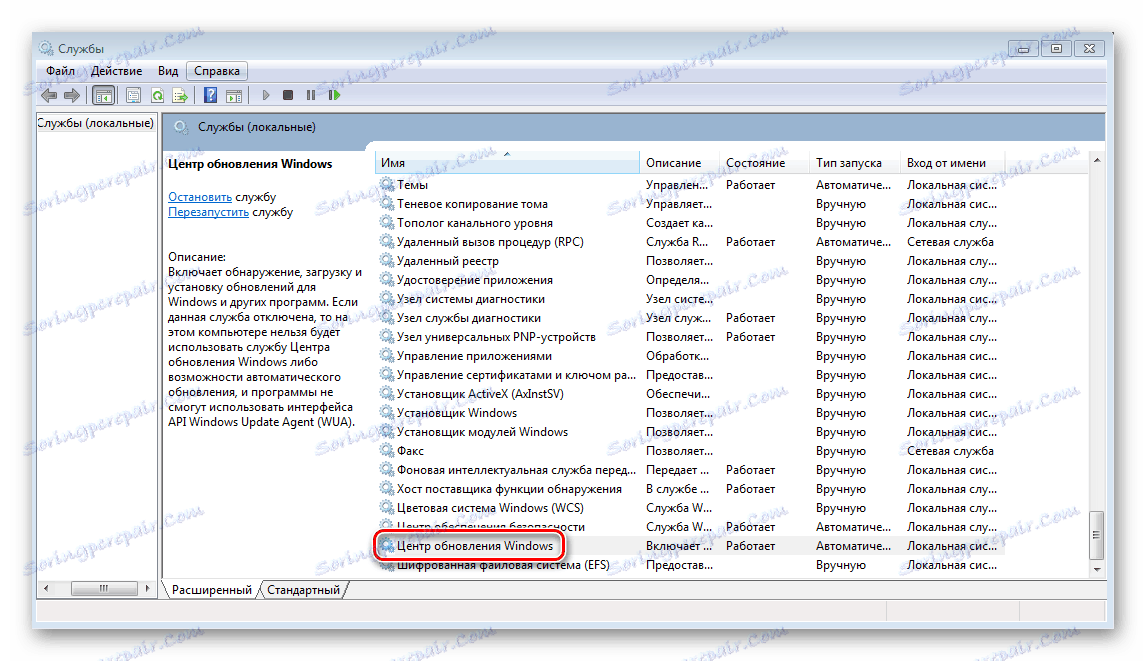The width and height of the screenshot is (1146, 661).
Task: Toggle the Show/Hide console tree icon
Action: pos(103,95)
